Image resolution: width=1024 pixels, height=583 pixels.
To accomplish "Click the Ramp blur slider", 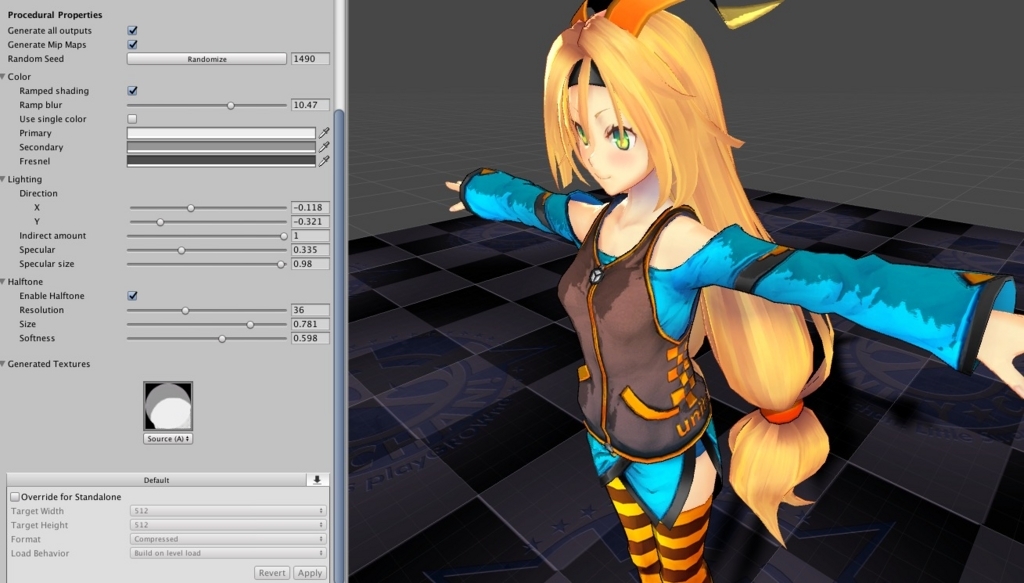I will coord(206,105).
